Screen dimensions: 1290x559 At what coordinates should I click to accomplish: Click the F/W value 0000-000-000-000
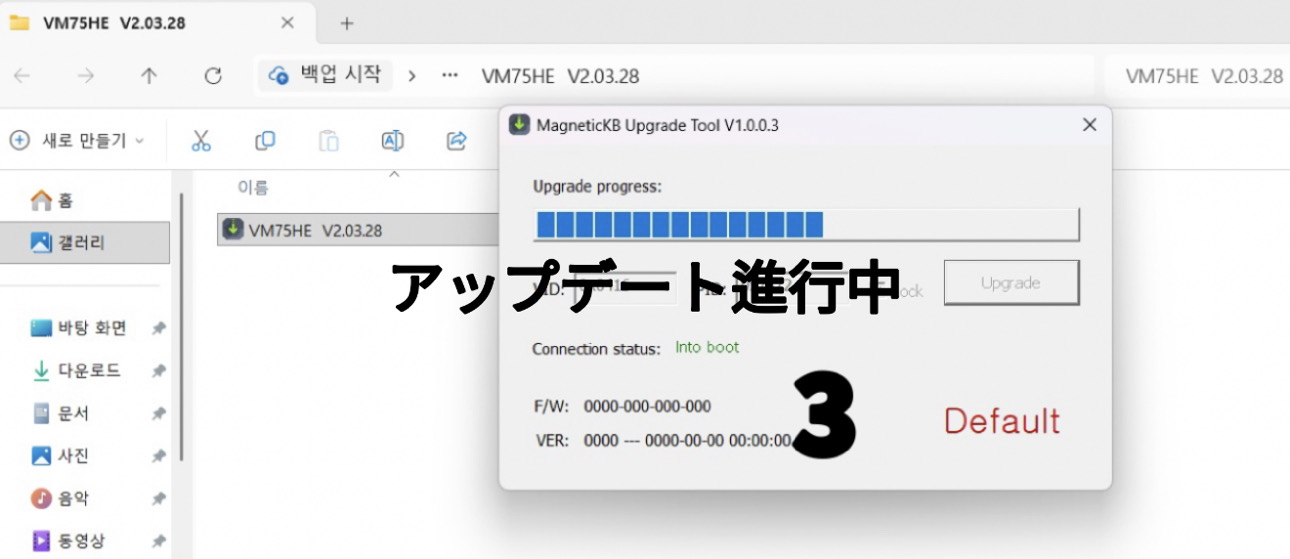pyautogui.click(x=647, y=406)
